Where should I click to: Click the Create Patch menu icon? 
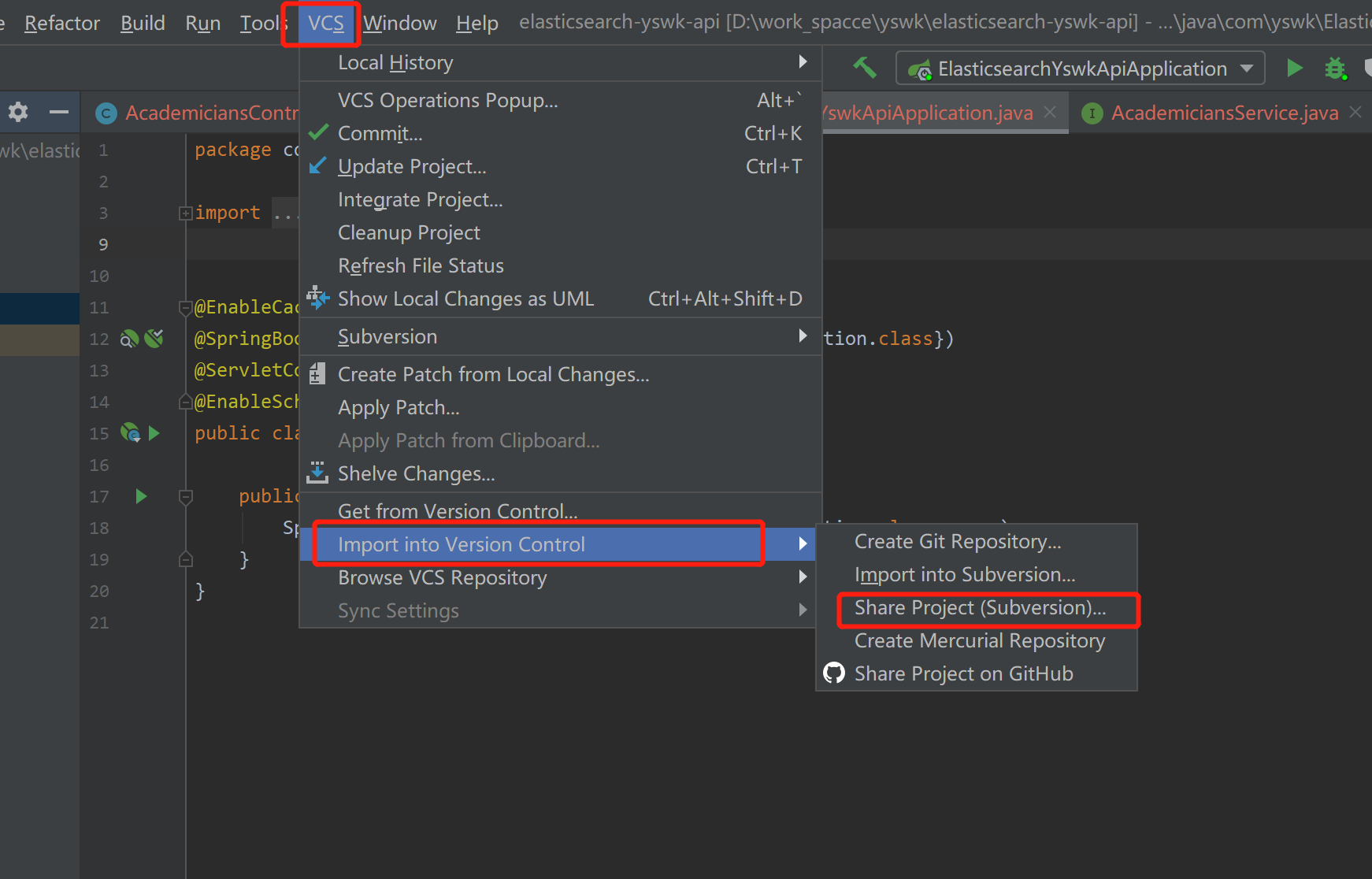click(x=317, y=373)
